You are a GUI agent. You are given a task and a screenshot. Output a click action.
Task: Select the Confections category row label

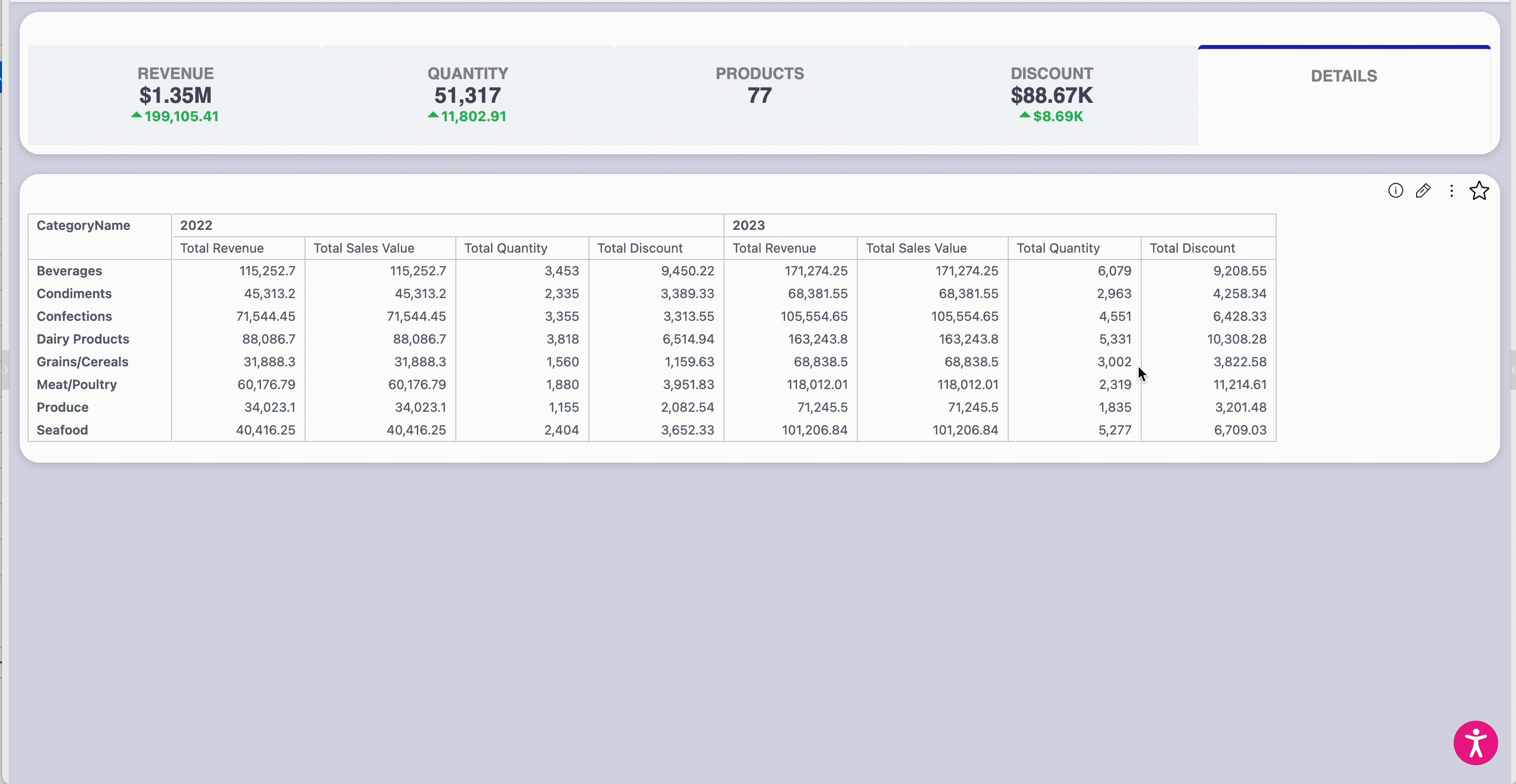pyautogui.click(x=74, y=316)
